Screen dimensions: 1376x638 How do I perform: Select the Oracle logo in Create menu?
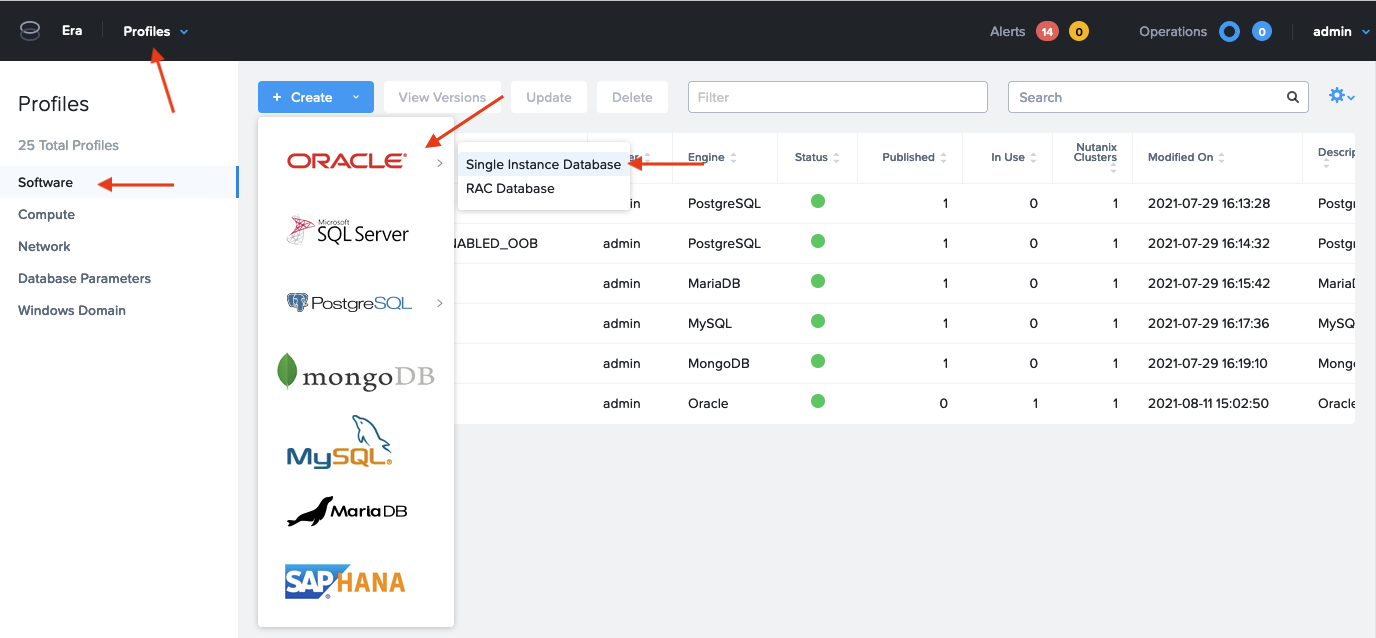[347, 161]
